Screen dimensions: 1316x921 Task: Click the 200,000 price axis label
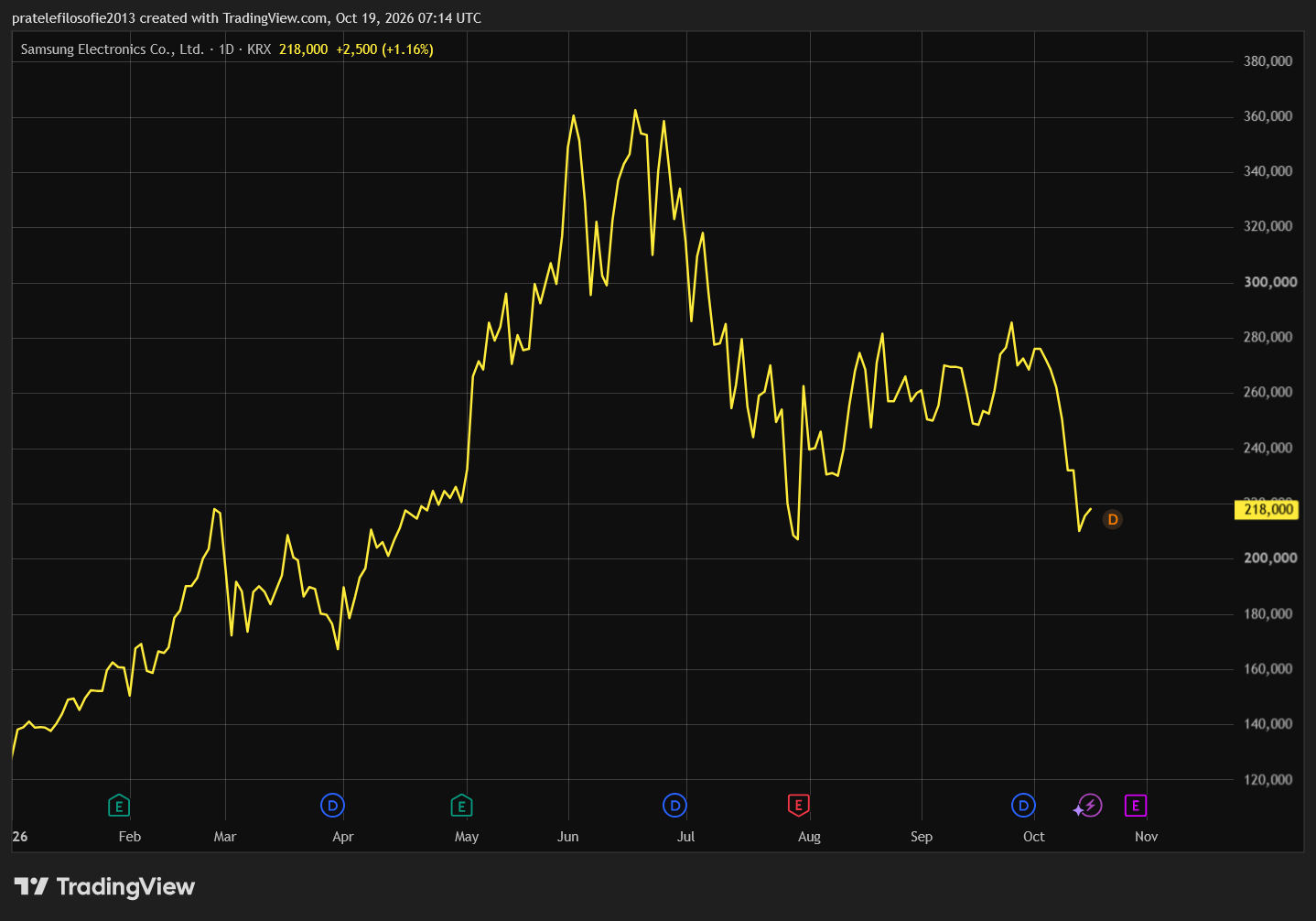click(x=1270, y=558)
